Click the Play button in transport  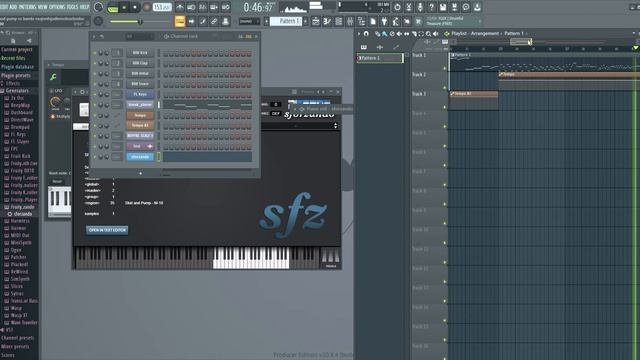pyautogui.click(x=124, y=7)
